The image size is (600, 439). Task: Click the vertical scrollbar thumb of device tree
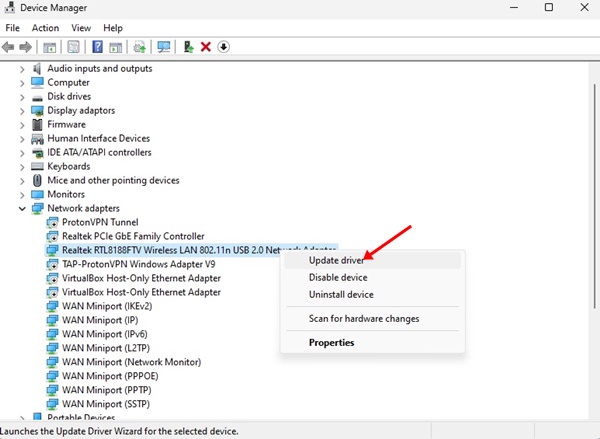pyautogui.click(x=594, y=196)
